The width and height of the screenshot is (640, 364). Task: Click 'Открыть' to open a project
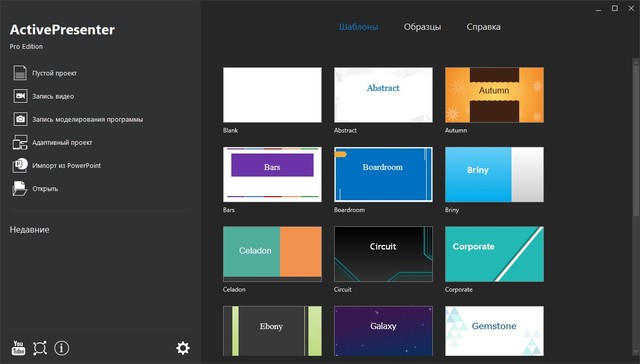45,189
